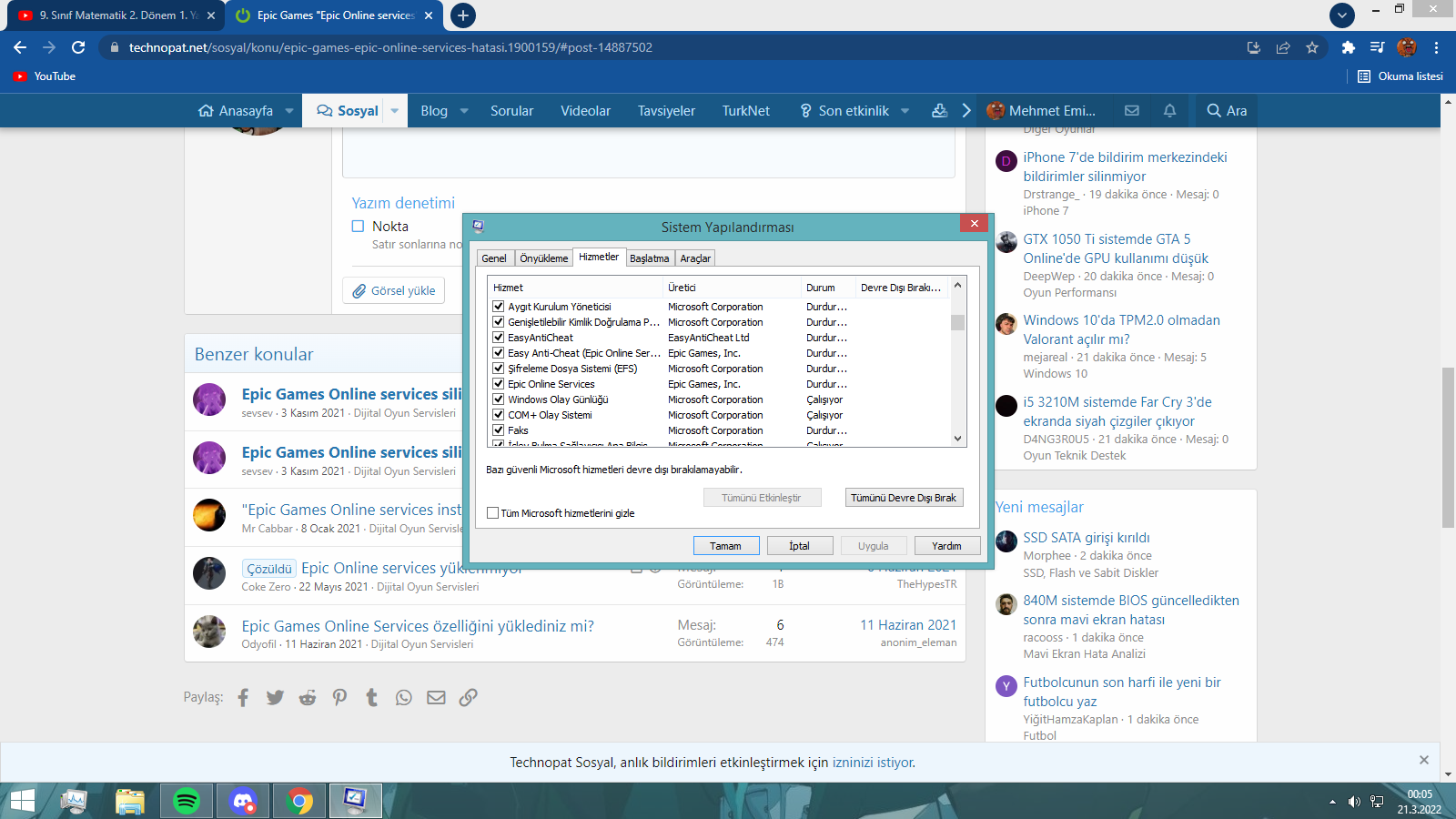Expand the Anasayfa dropdown arrow
This screenshot has width=1456, height=819.
(x=289, y=111)
